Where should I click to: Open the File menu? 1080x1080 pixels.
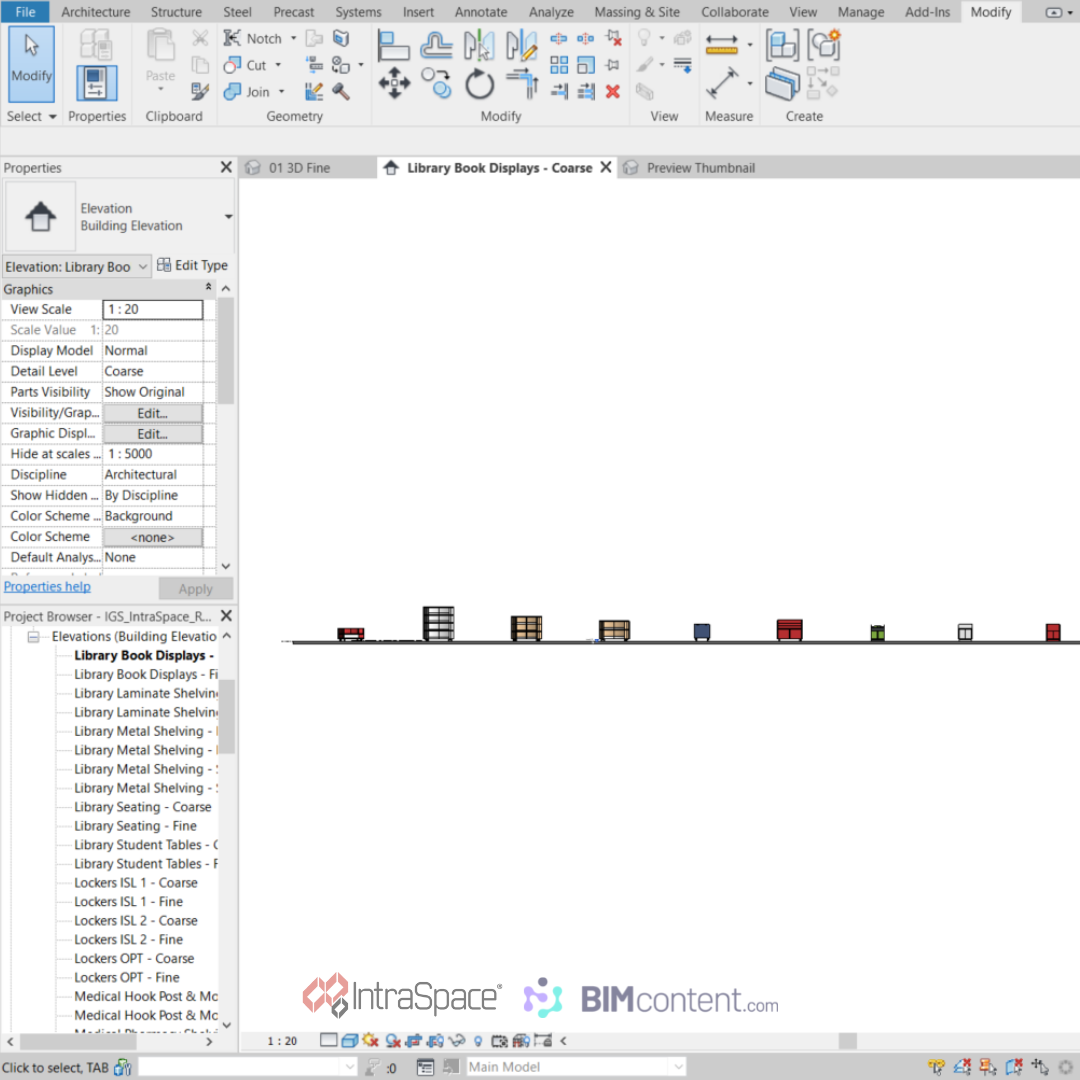click(x=25, y=12)
